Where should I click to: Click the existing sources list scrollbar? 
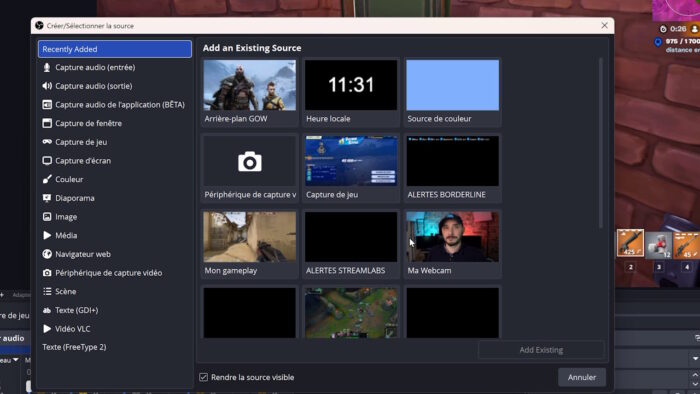(x=600, y=143)
